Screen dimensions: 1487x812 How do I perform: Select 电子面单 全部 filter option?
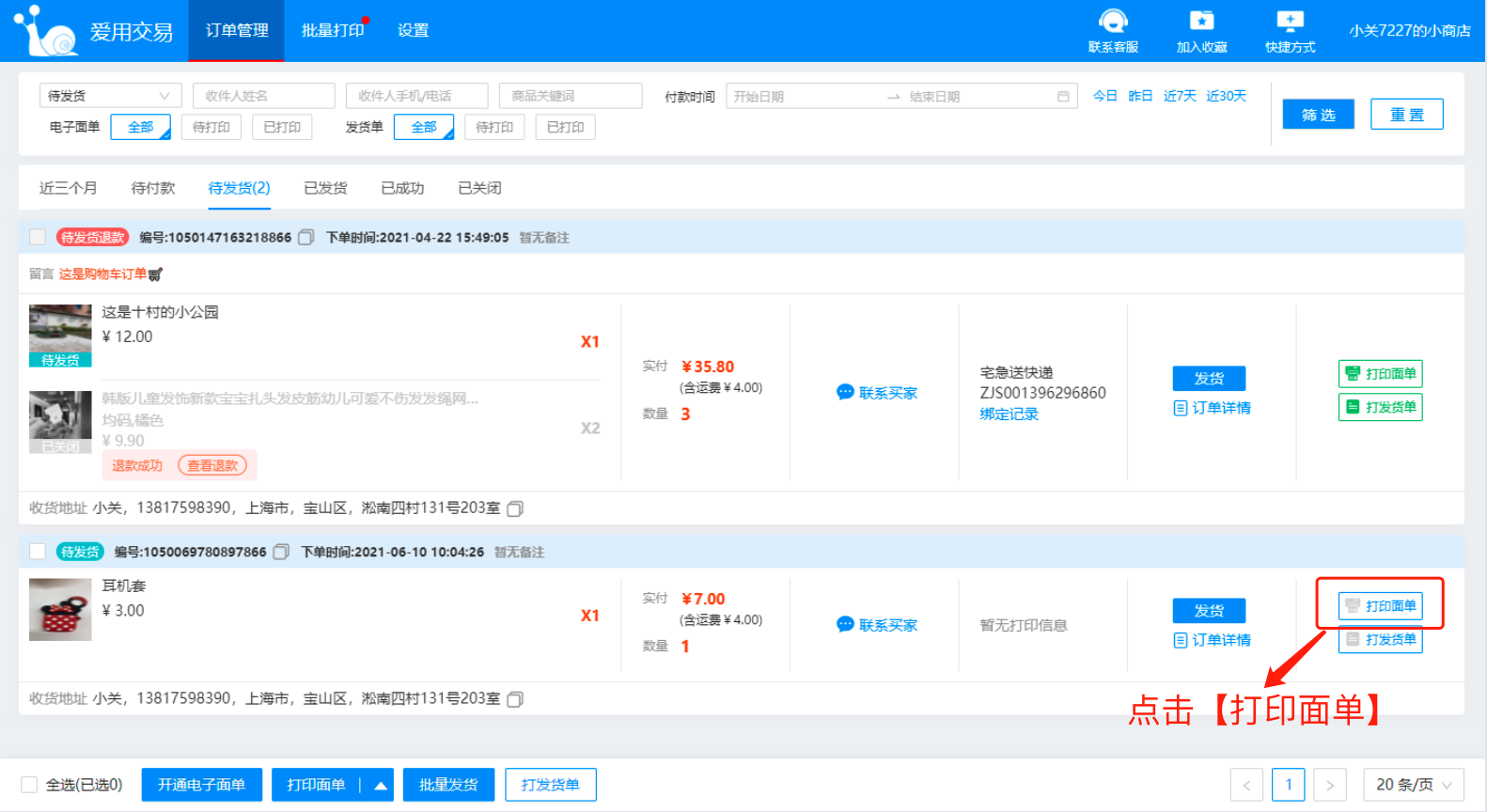[x=141, y=127]
